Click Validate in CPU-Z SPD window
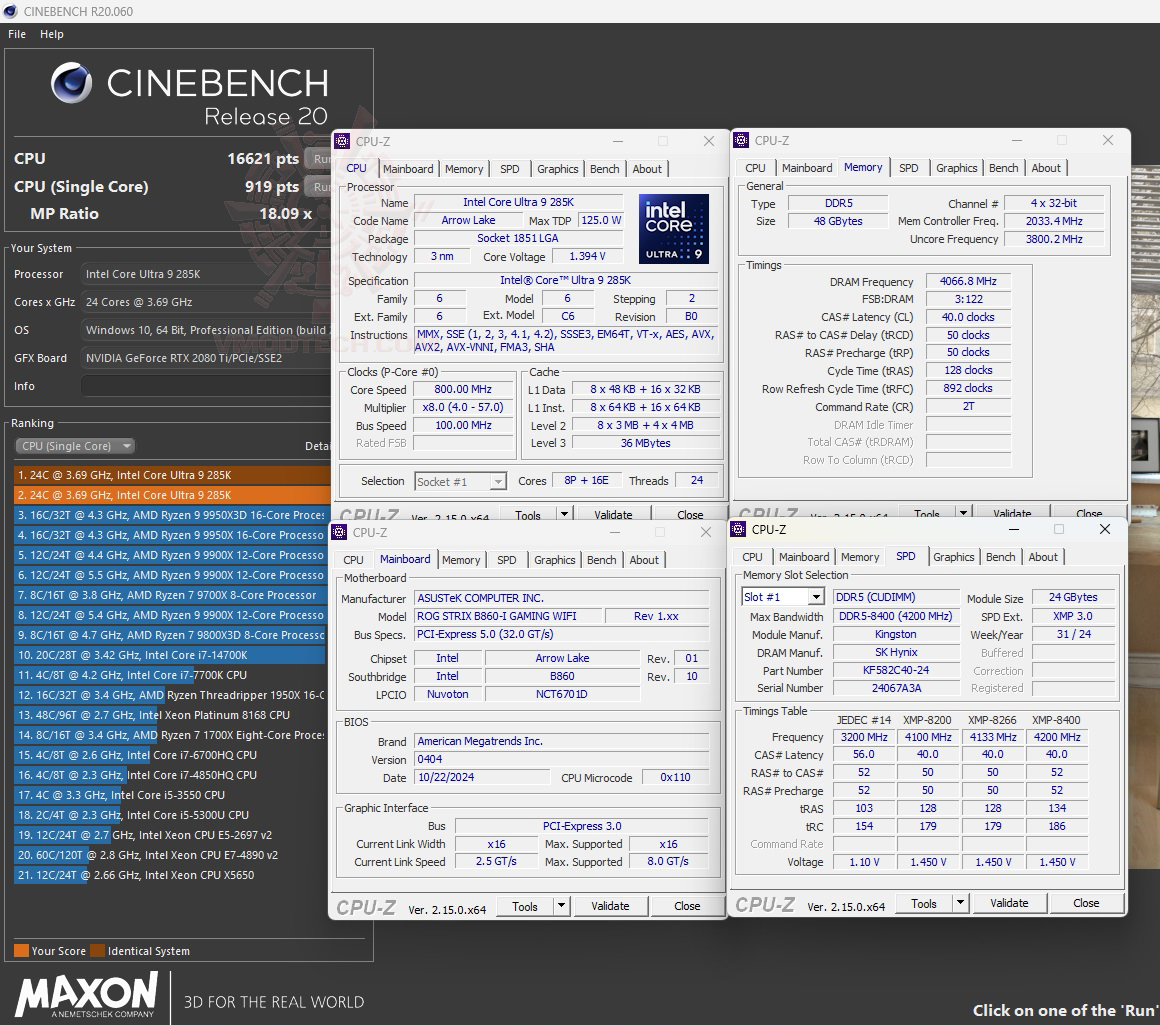The image size is (1160, 1025). 1009,903
